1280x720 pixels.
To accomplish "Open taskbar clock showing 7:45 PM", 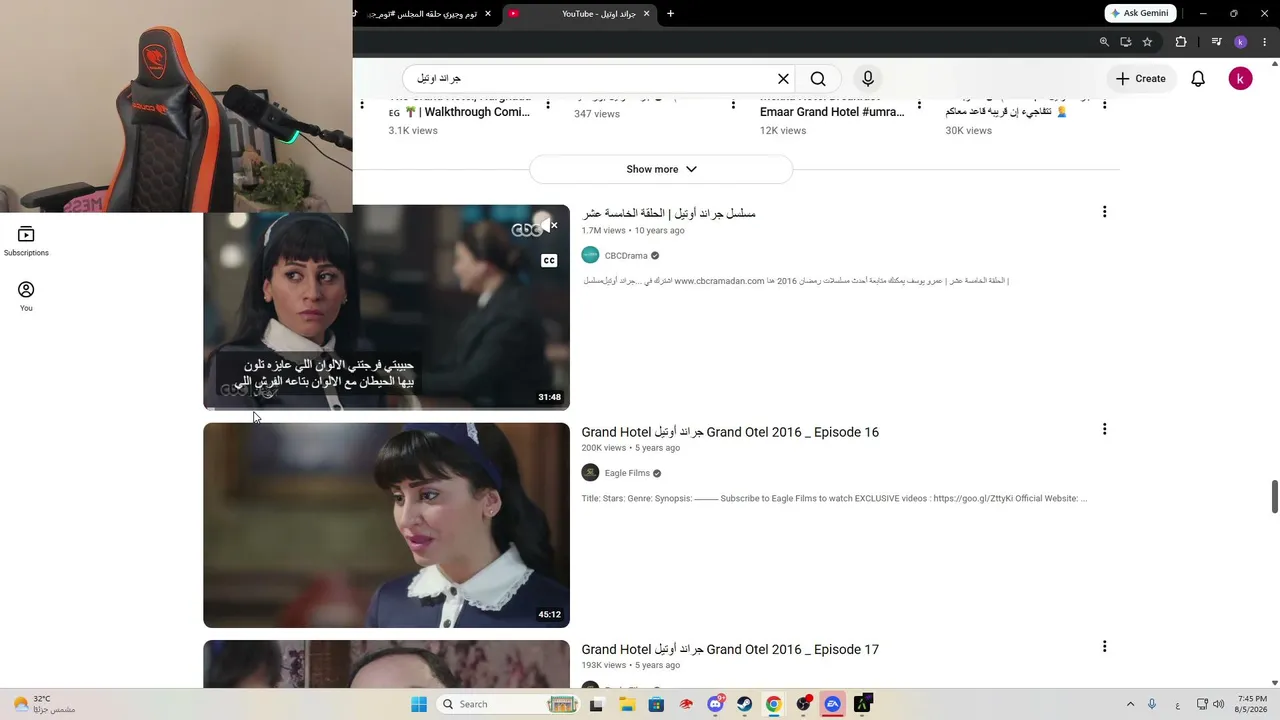I will coord(1252,704).
